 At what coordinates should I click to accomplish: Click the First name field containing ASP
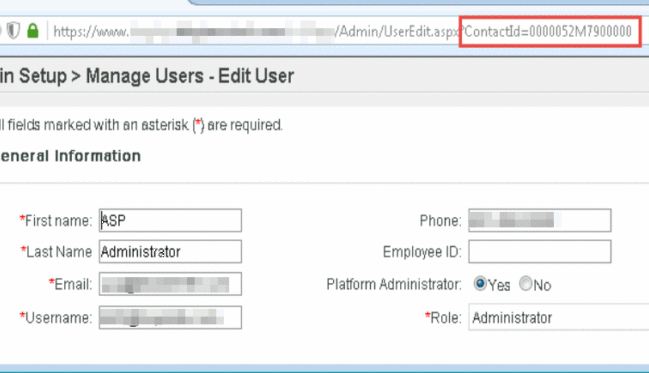(x=170, y=220)
